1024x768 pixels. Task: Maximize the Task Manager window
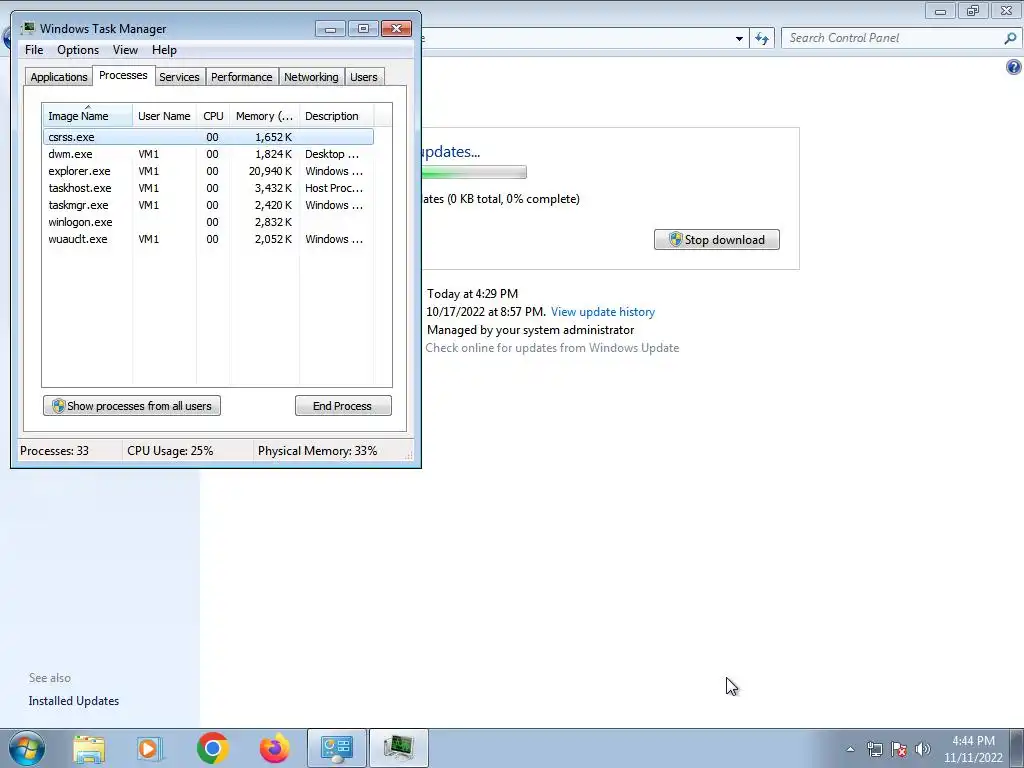[x=363, y=29]
